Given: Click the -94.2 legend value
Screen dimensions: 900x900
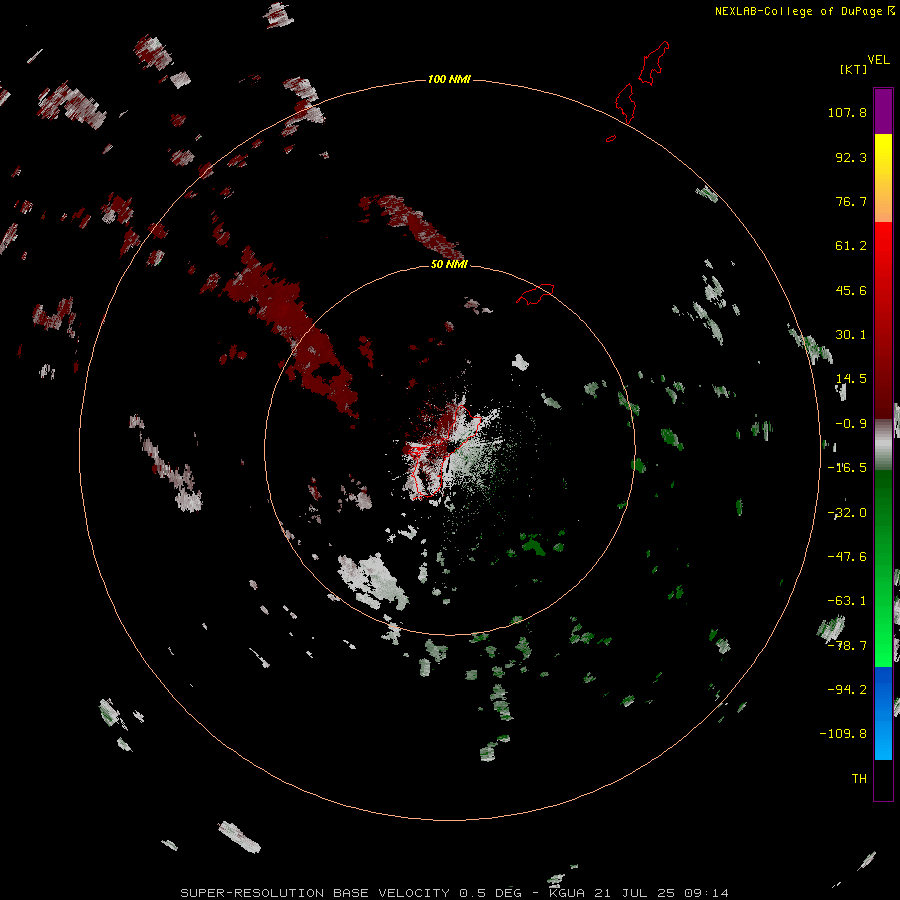Looking at the screenshot, I should click(847, 689).
